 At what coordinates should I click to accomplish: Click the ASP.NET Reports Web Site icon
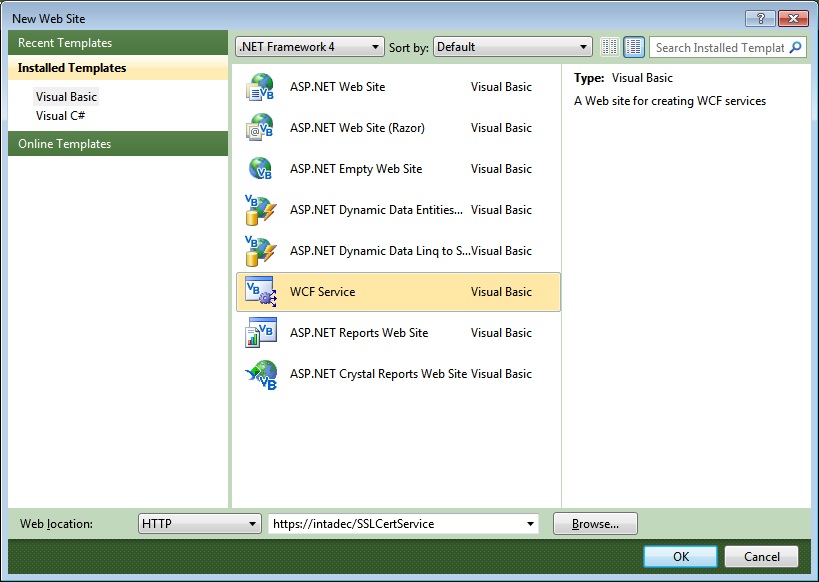260,333
